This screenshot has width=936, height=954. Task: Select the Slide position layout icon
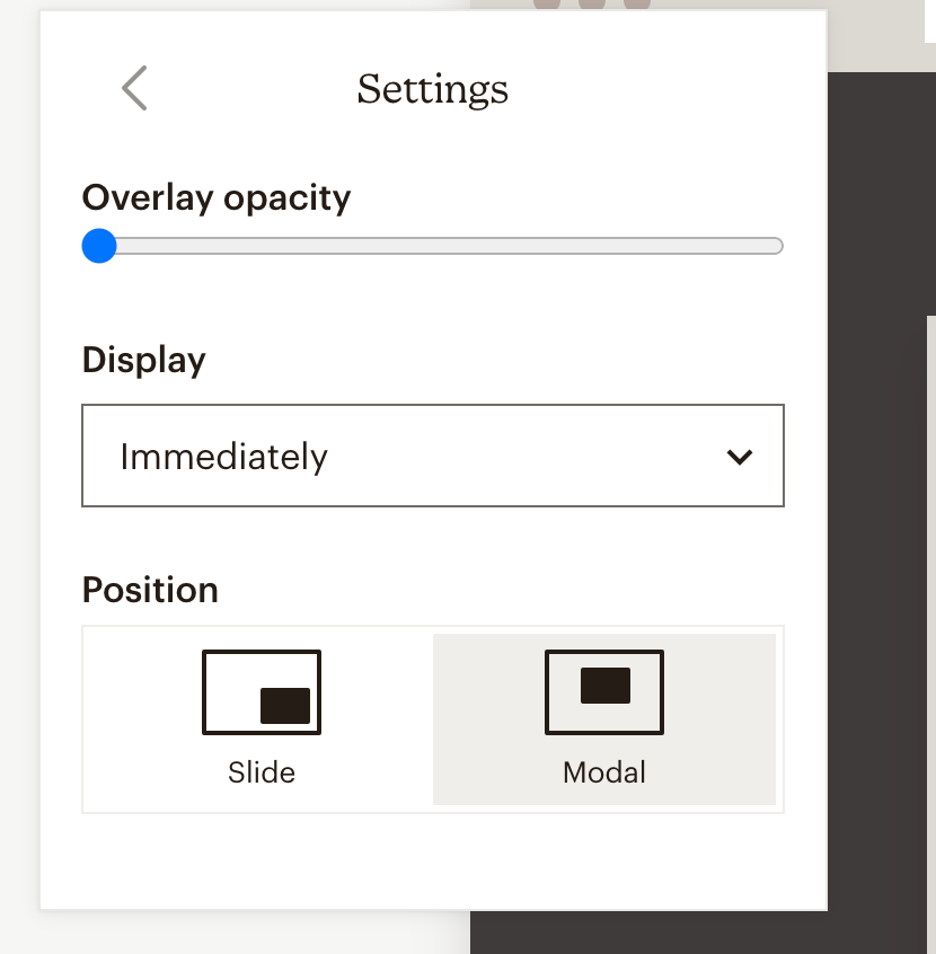(x=261, y=692)
